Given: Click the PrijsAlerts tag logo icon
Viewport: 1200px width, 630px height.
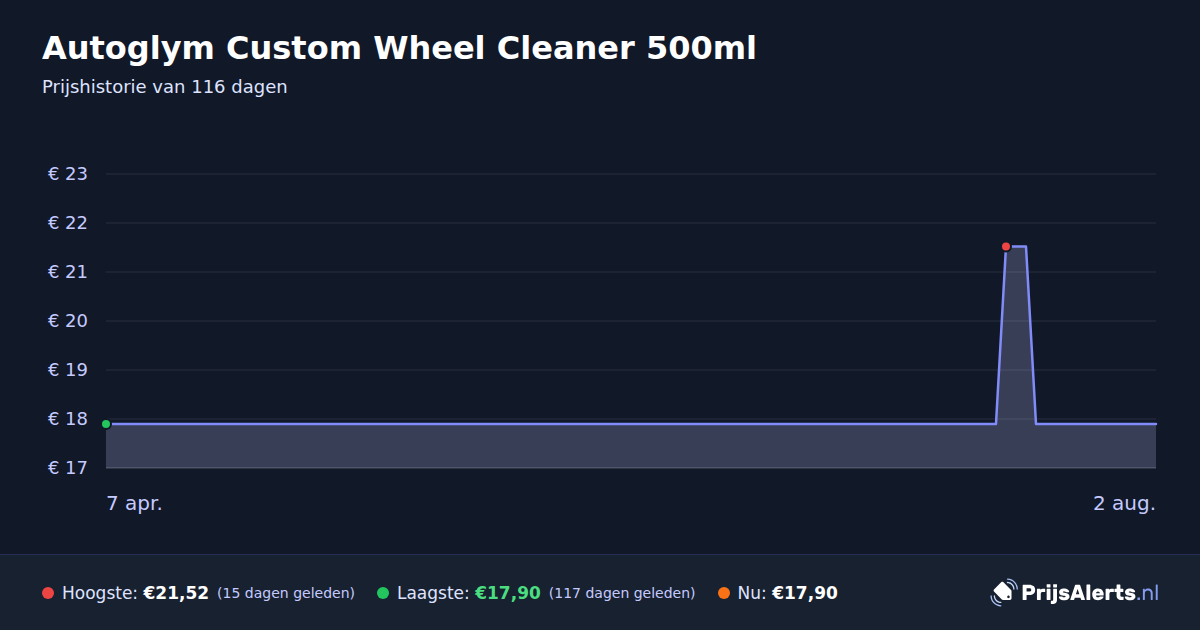Looking at the screenshot, I should (x=1003, y=593).
